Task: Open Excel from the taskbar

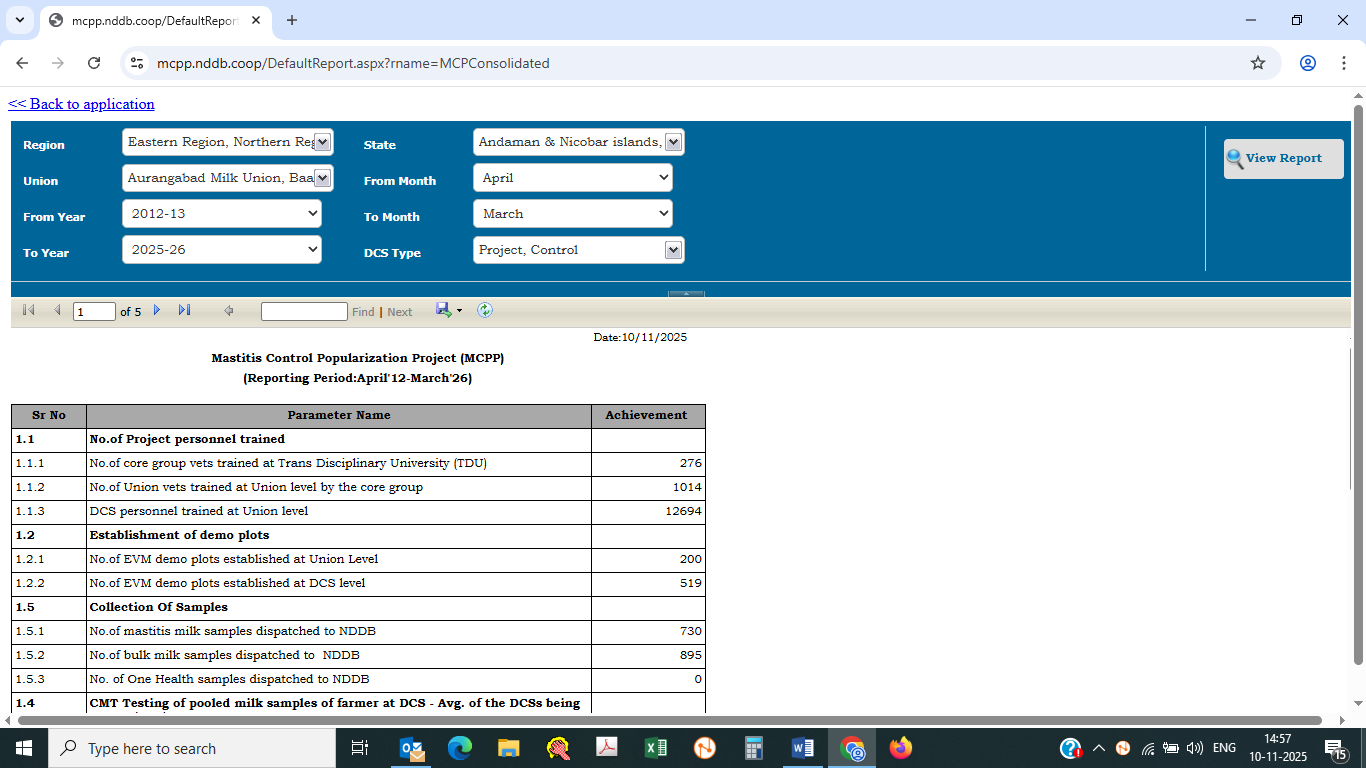Action: pos(656,748)
